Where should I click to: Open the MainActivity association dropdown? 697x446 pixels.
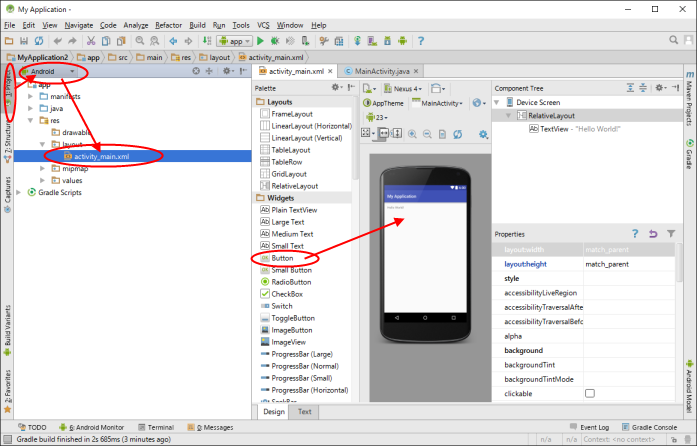pos(437,103)
